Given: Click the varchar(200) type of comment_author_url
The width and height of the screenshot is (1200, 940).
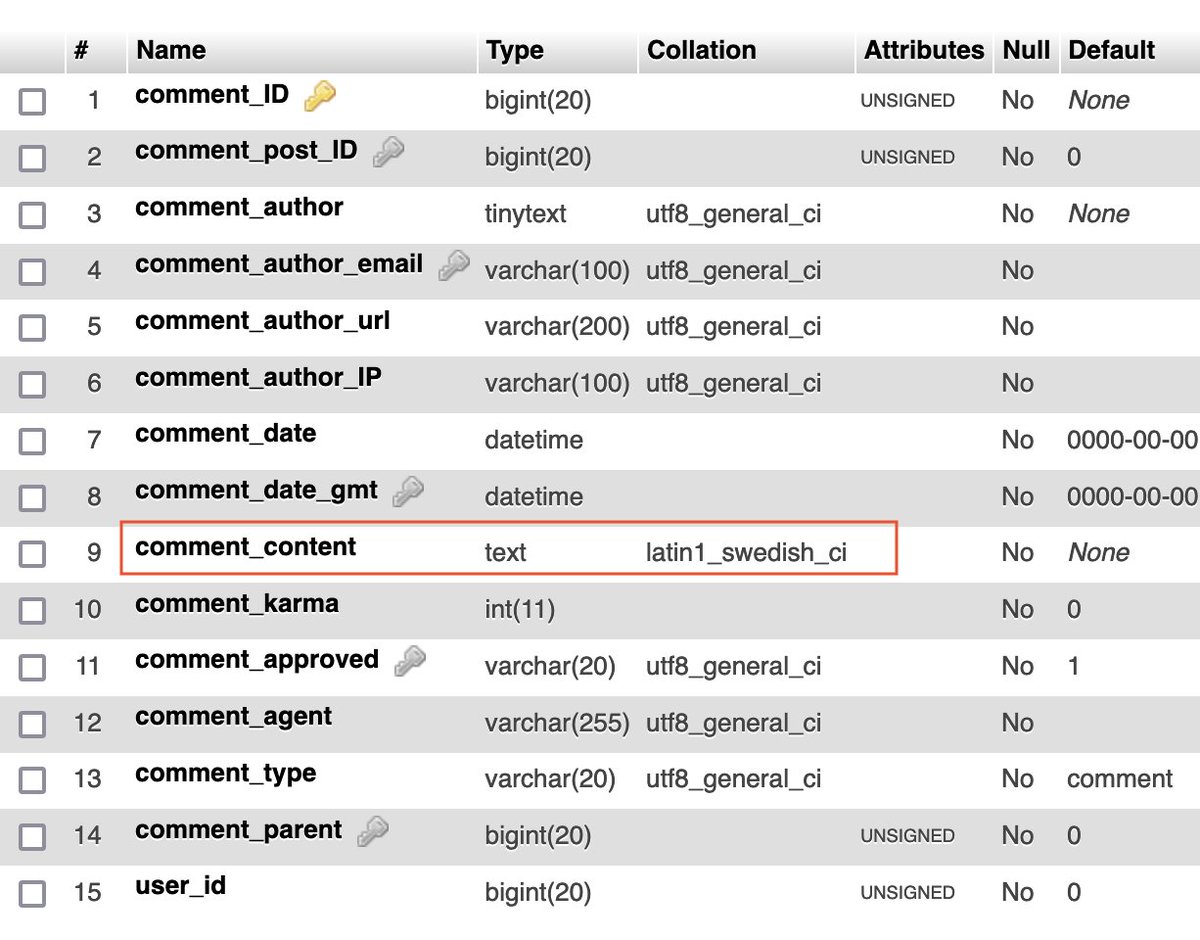Looking at the screenshot, I should click(557, 327).
